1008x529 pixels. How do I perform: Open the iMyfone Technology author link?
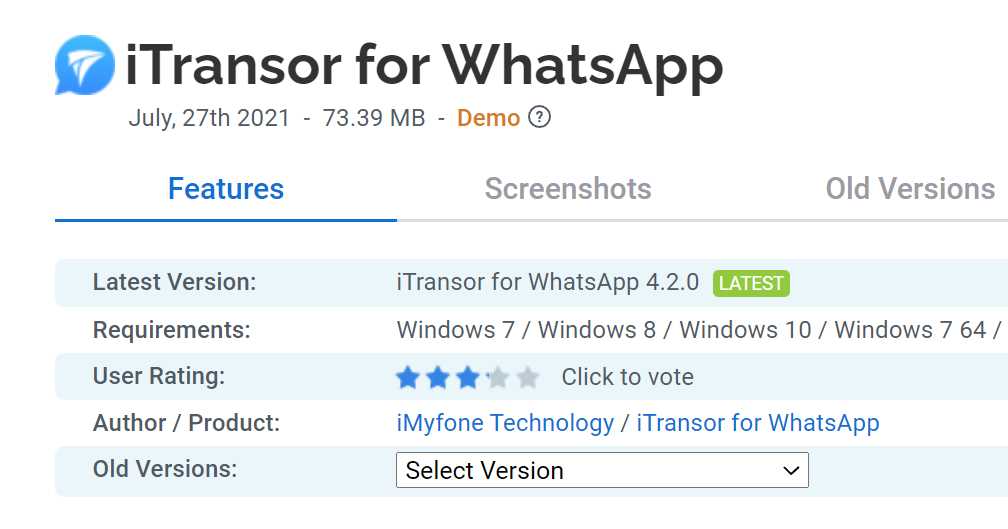point(505,423)
